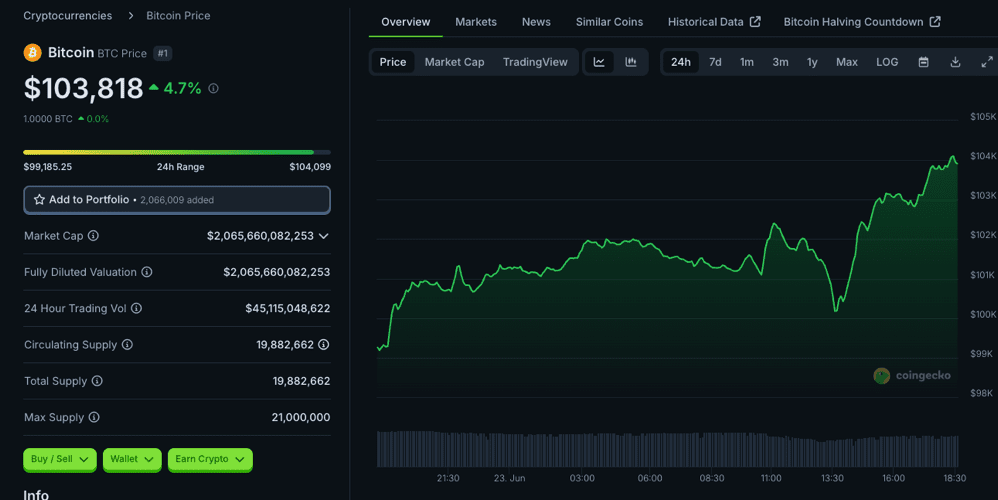
Task: Set chart range to 24h
Action: click(680, 62)
